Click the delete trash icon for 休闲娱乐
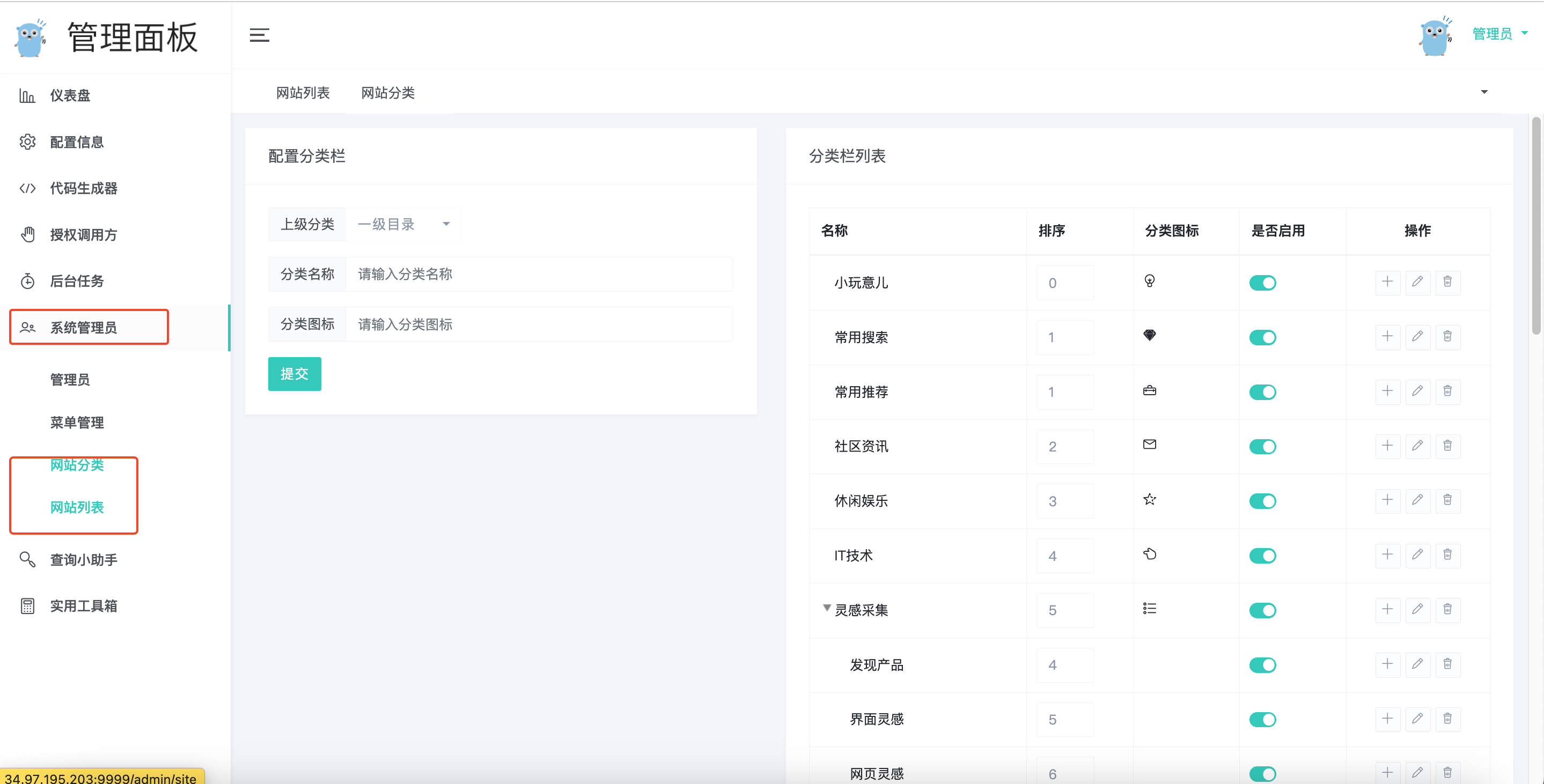This screenshot has height=784, width=1544. 1447,500
